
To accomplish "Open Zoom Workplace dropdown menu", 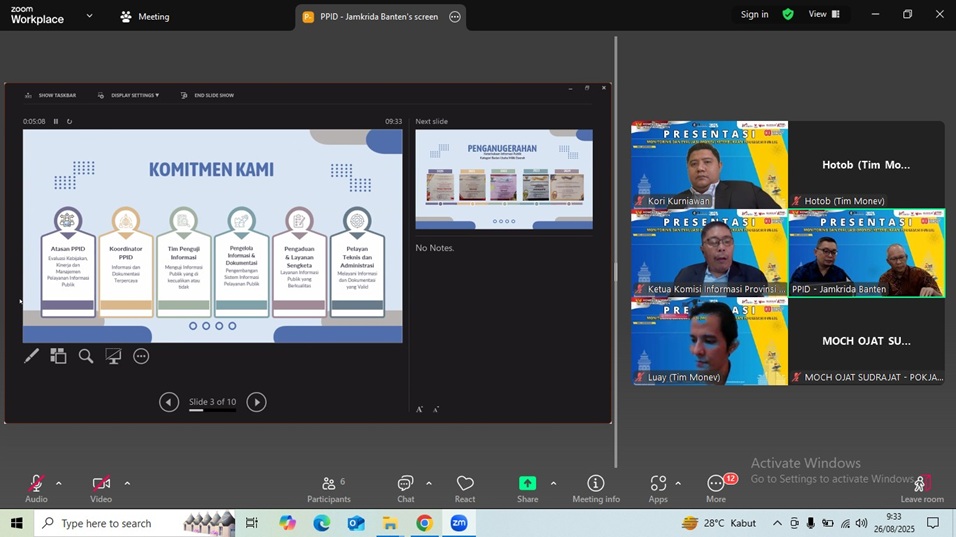I will tap(90, 16).
